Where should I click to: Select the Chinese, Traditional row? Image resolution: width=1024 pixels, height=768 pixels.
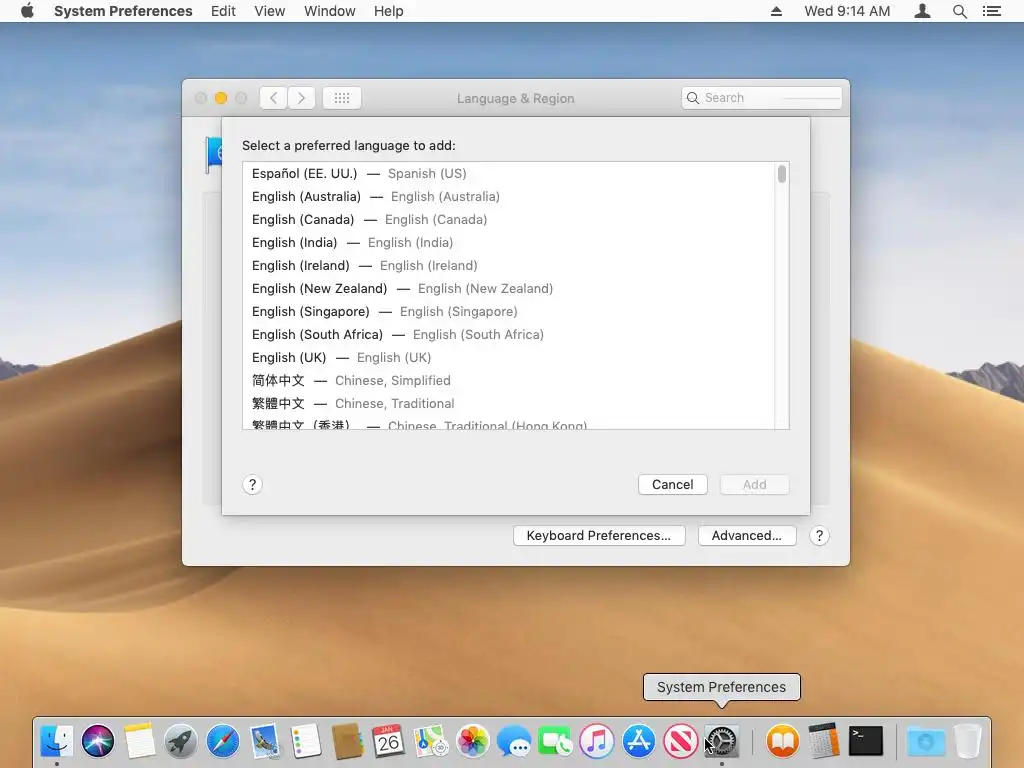(509, 404)
